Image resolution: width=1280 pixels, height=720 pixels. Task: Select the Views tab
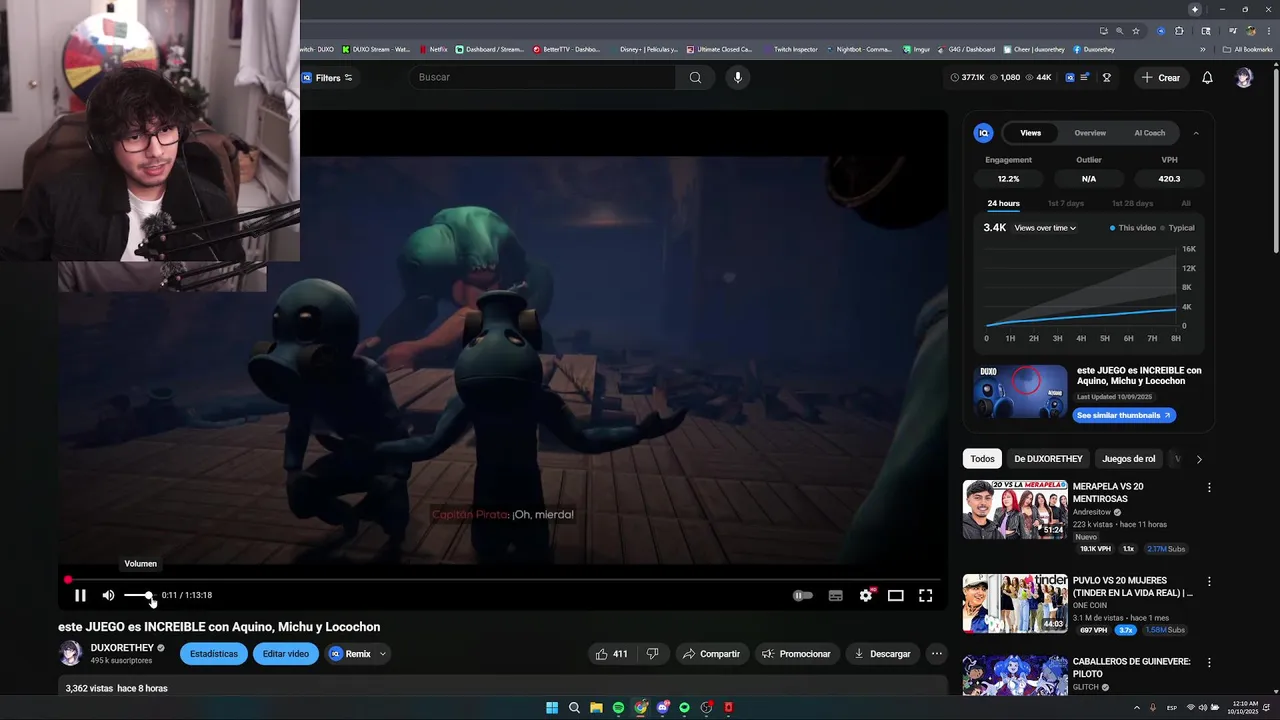pos(1030,132)
